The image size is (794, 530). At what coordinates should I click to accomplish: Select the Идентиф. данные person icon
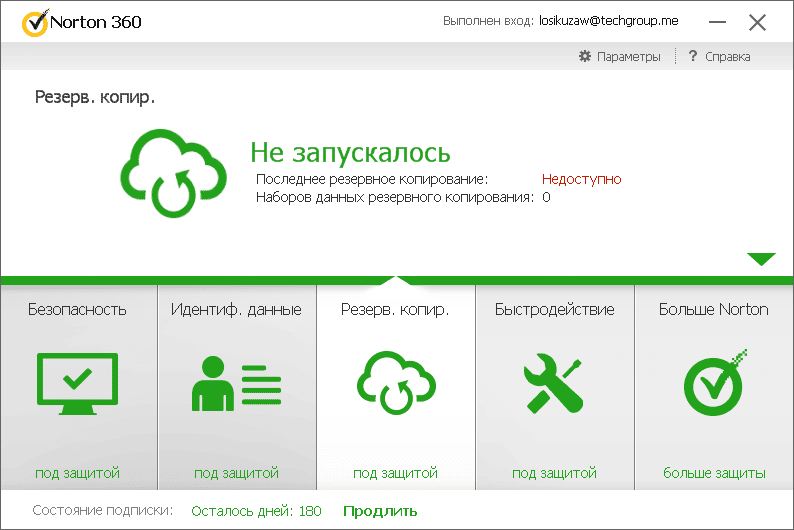[x=236, y=383]
